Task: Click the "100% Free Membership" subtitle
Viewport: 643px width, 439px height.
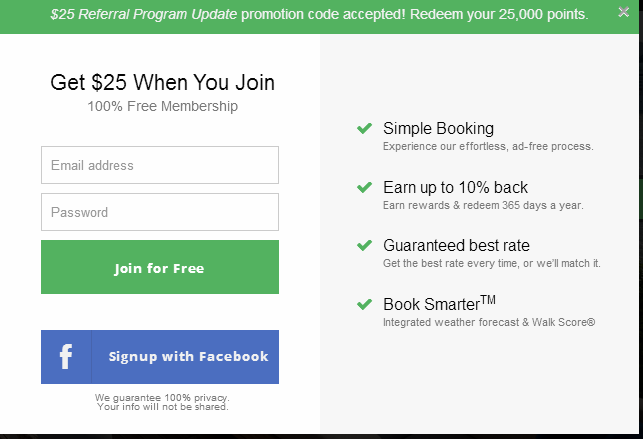Action: click(162, 106)
